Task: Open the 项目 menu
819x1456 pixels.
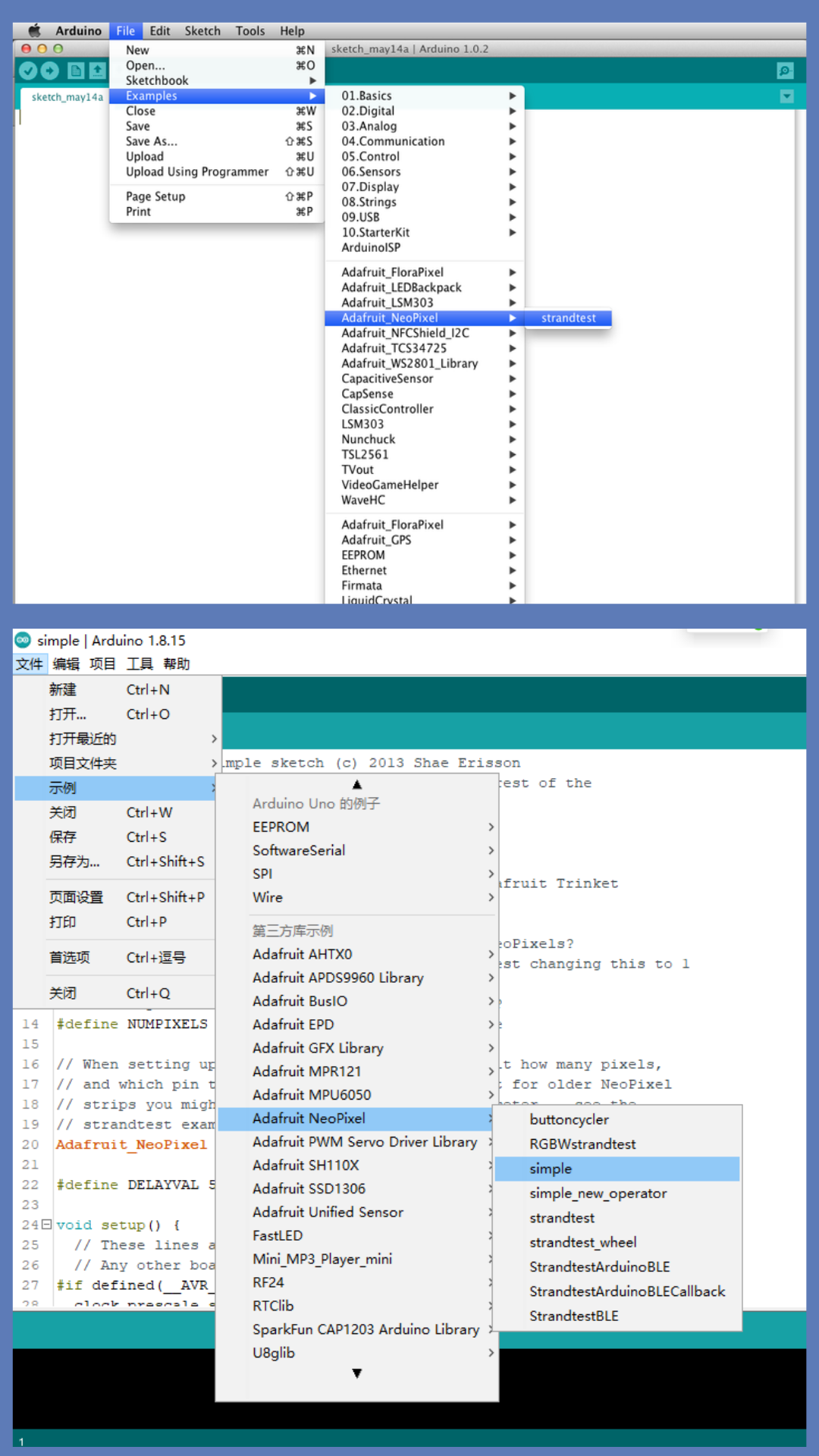Action: [102, 664]
